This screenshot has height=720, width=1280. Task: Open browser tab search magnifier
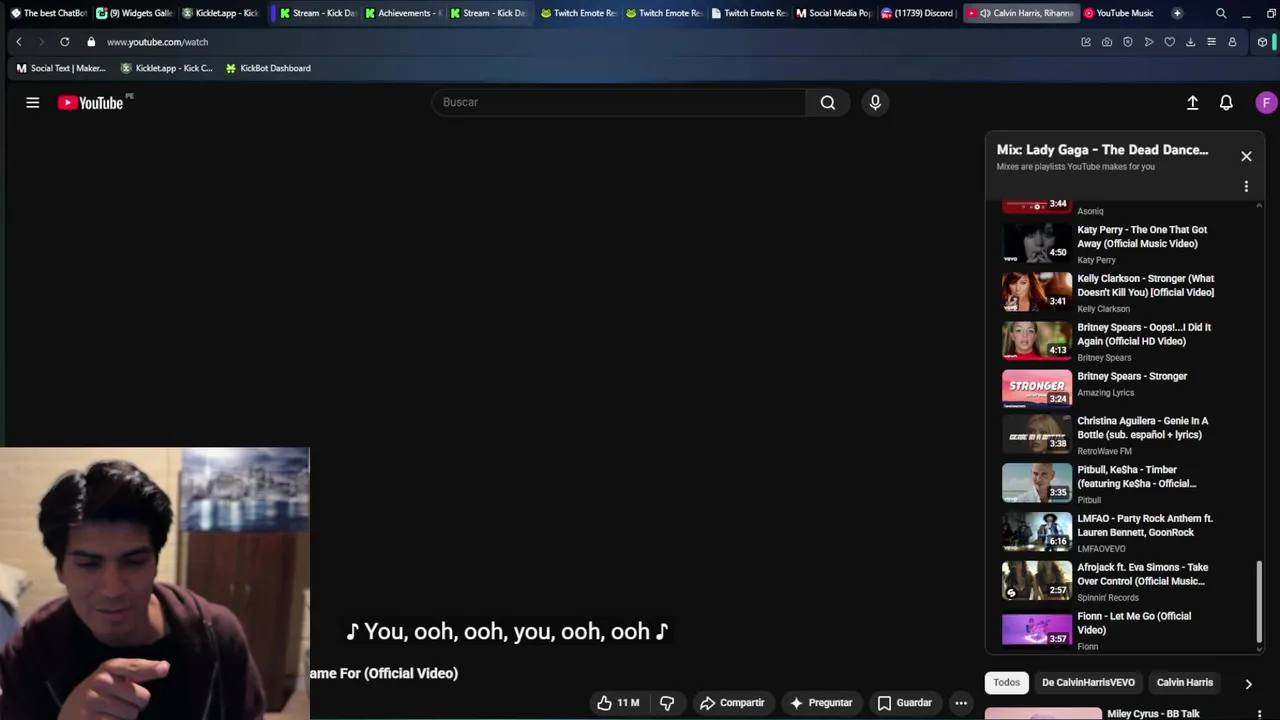click(1221, 13)
